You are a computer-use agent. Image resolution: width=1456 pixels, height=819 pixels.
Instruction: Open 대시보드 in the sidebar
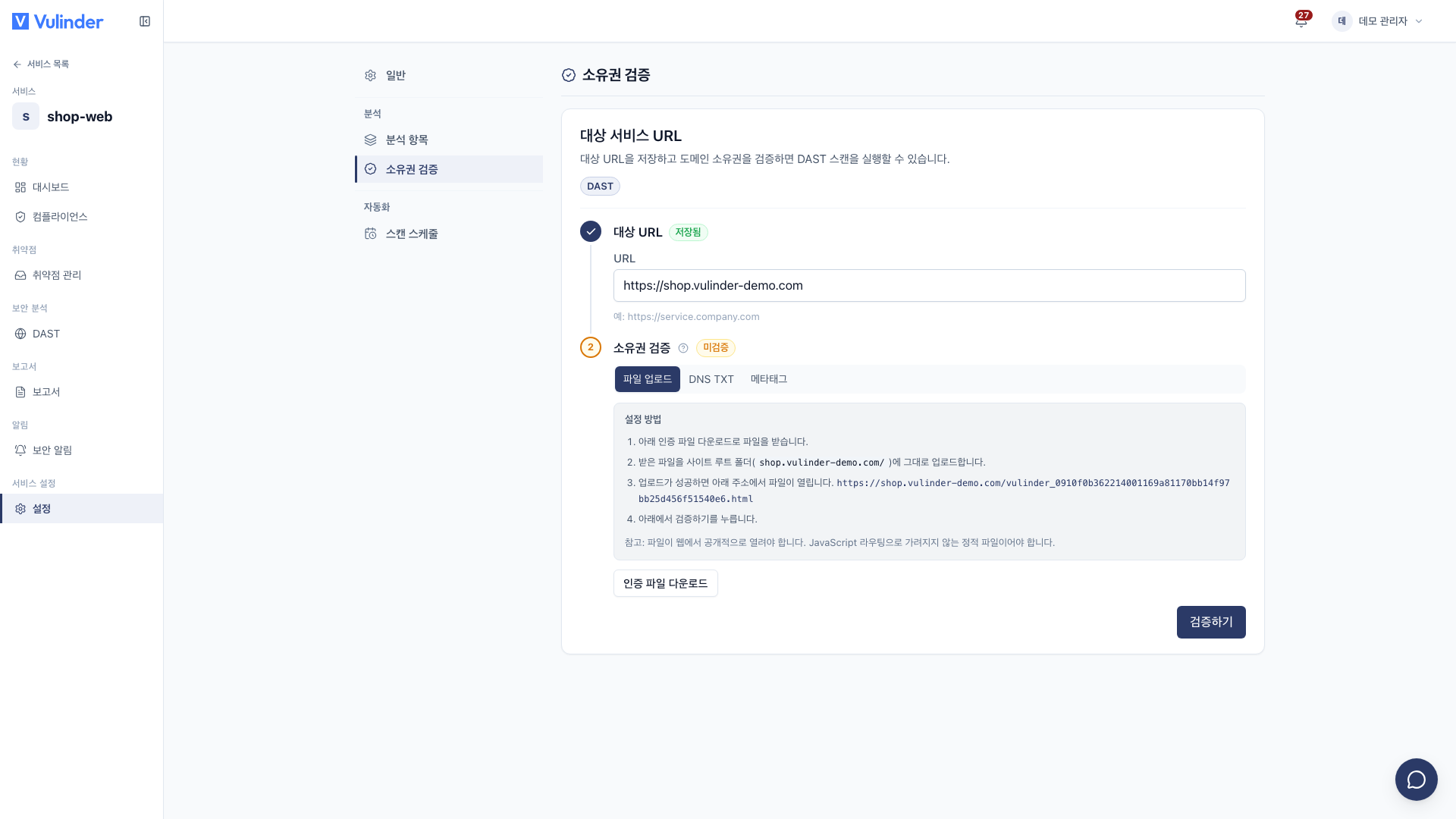[x=81, y=187]
